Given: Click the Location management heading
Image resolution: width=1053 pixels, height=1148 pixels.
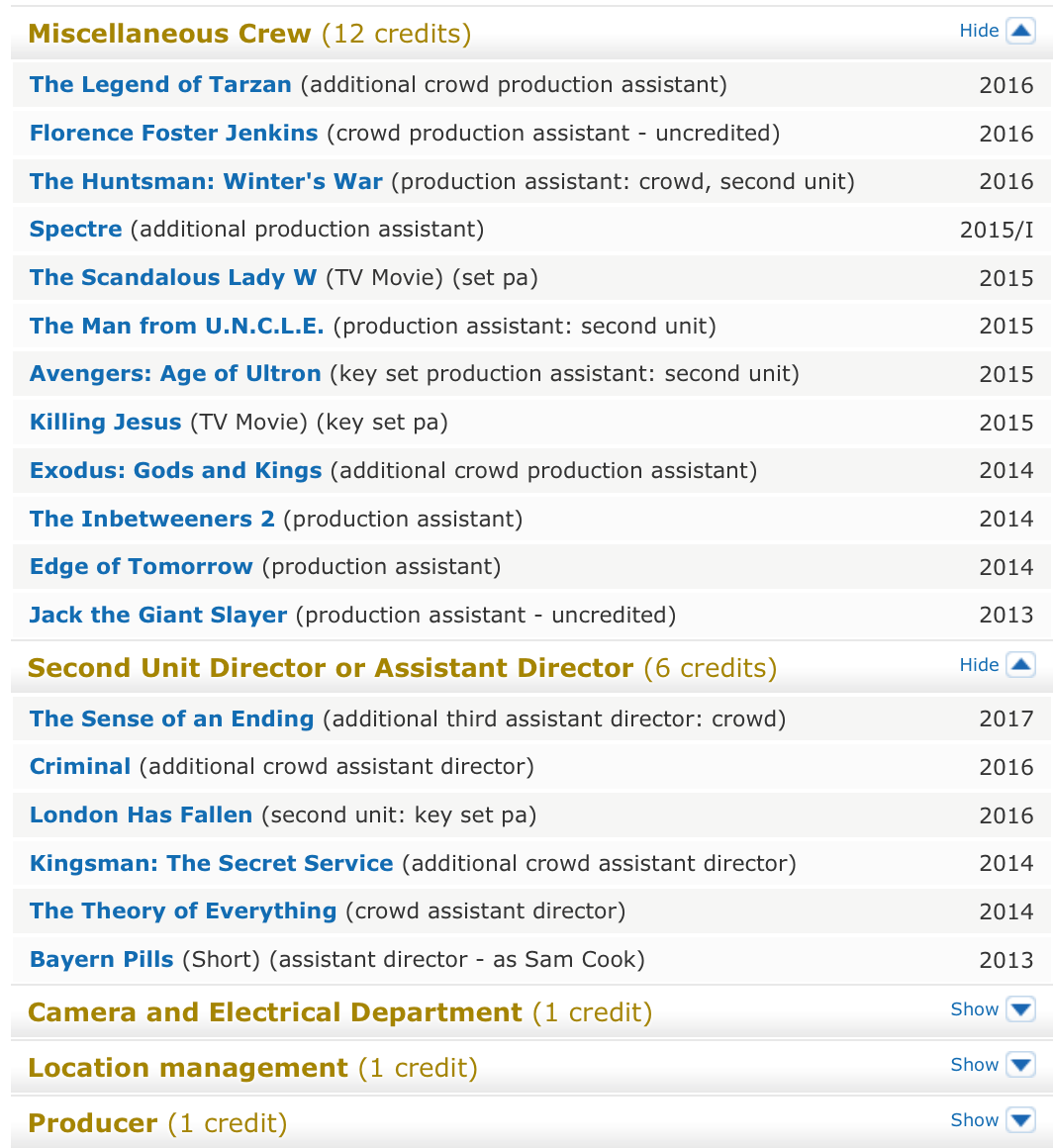Looking at the screenshot, I should 188,1068.
